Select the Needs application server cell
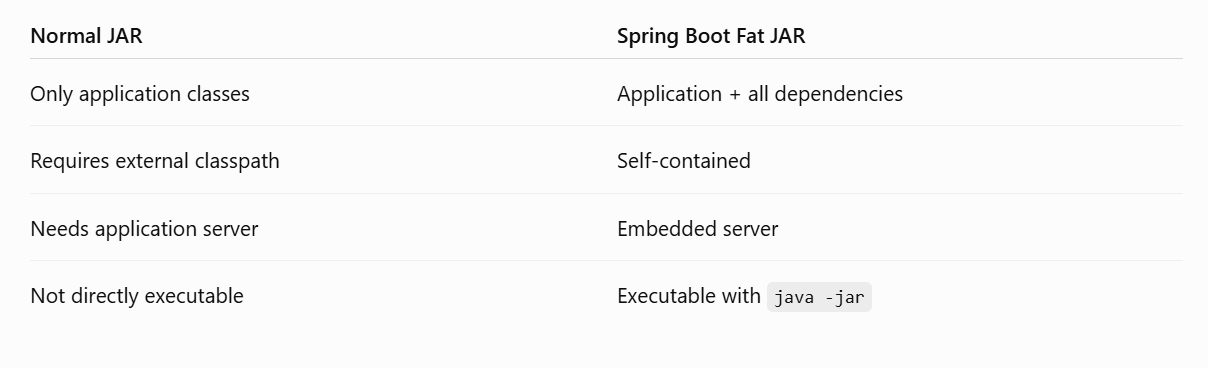 (144, 229)
